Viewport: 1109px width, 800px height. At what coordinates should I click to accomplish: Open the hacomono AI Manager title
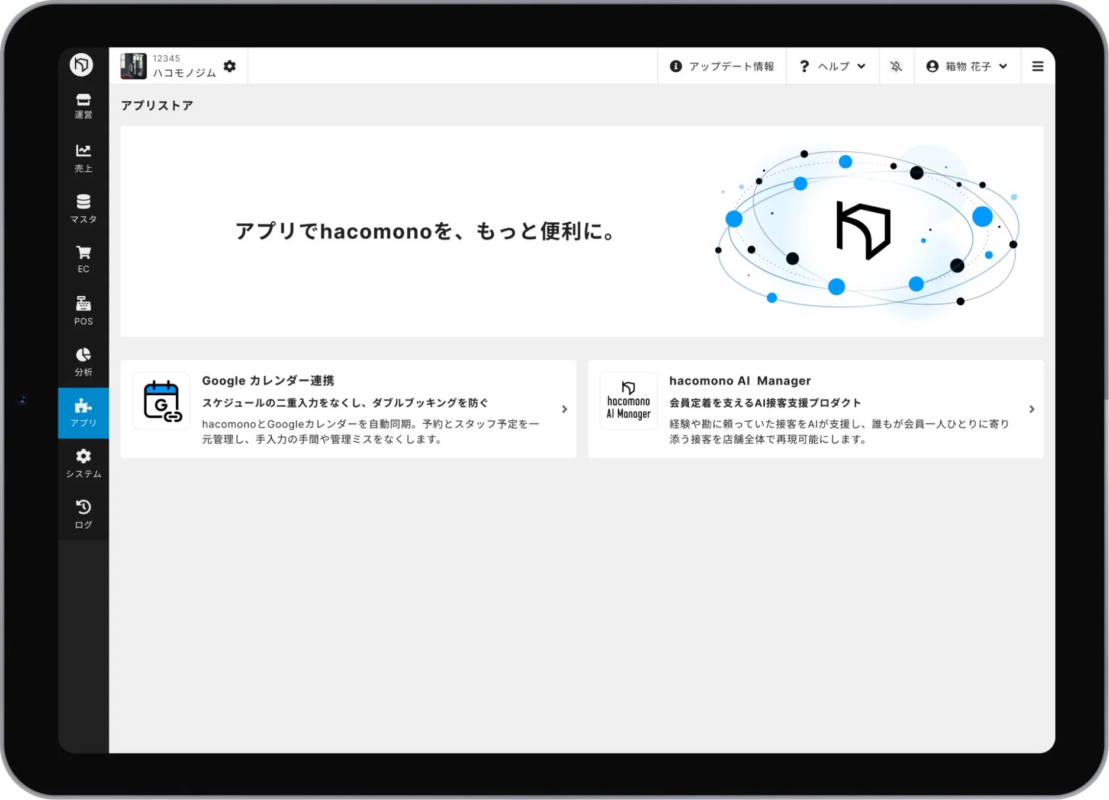740,381
